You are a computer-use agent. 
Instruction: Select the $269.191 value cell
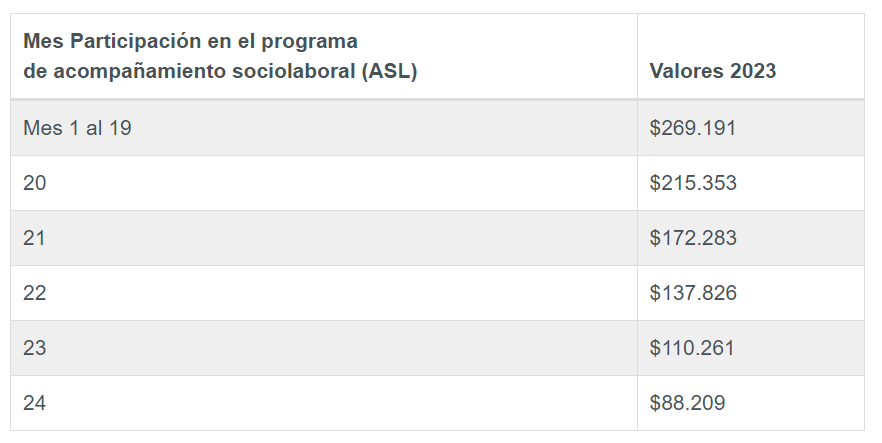692,128
